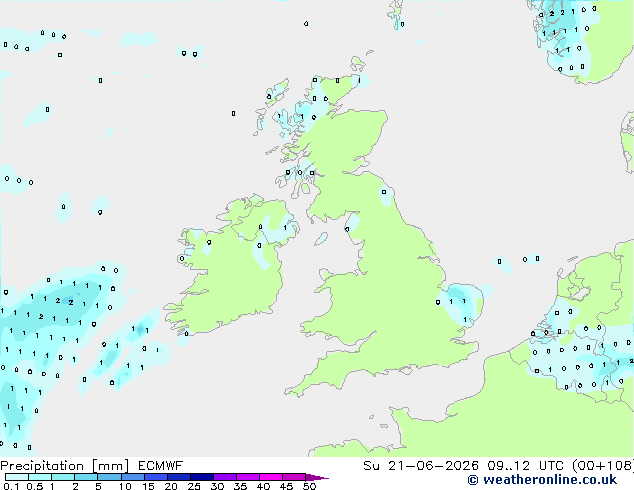Pick the 1–2 mm legend swatch

click(63, 477)
